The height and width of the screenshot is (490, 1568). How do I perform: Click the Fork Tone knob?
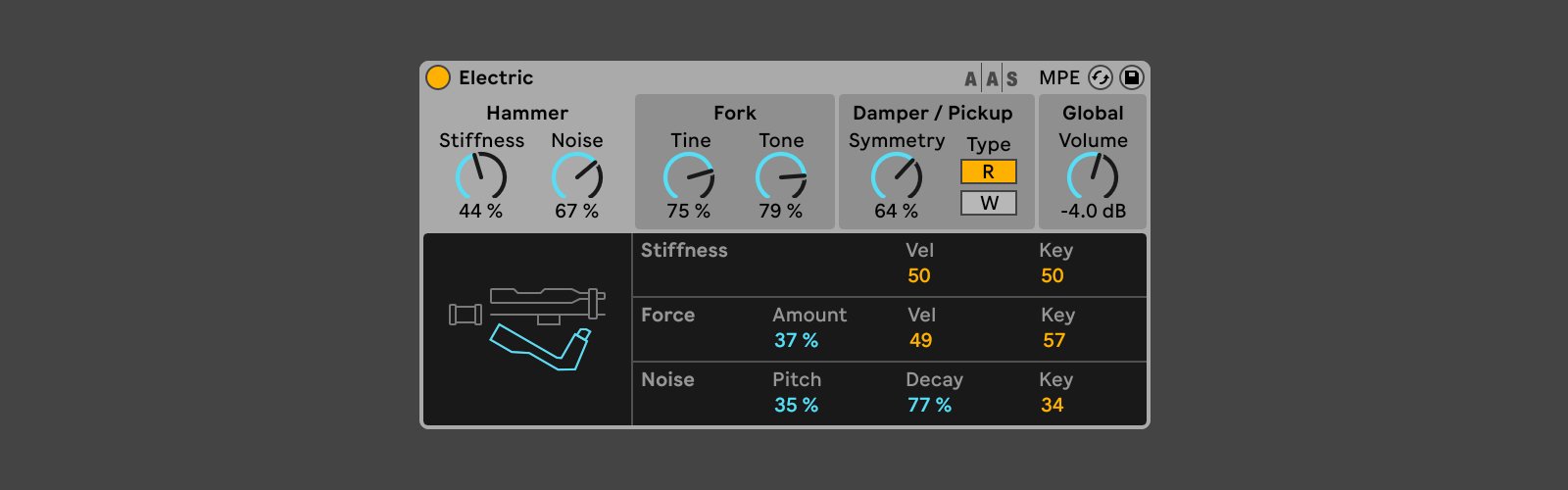coord(781,177)
